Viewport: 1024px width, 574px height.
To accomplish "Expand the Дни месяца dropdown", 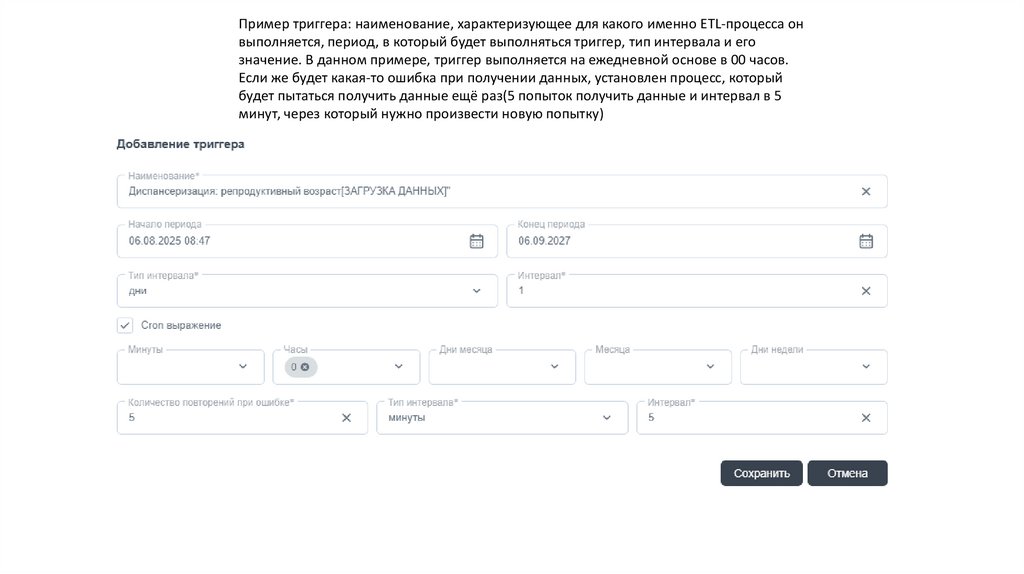I will point(555,367).
